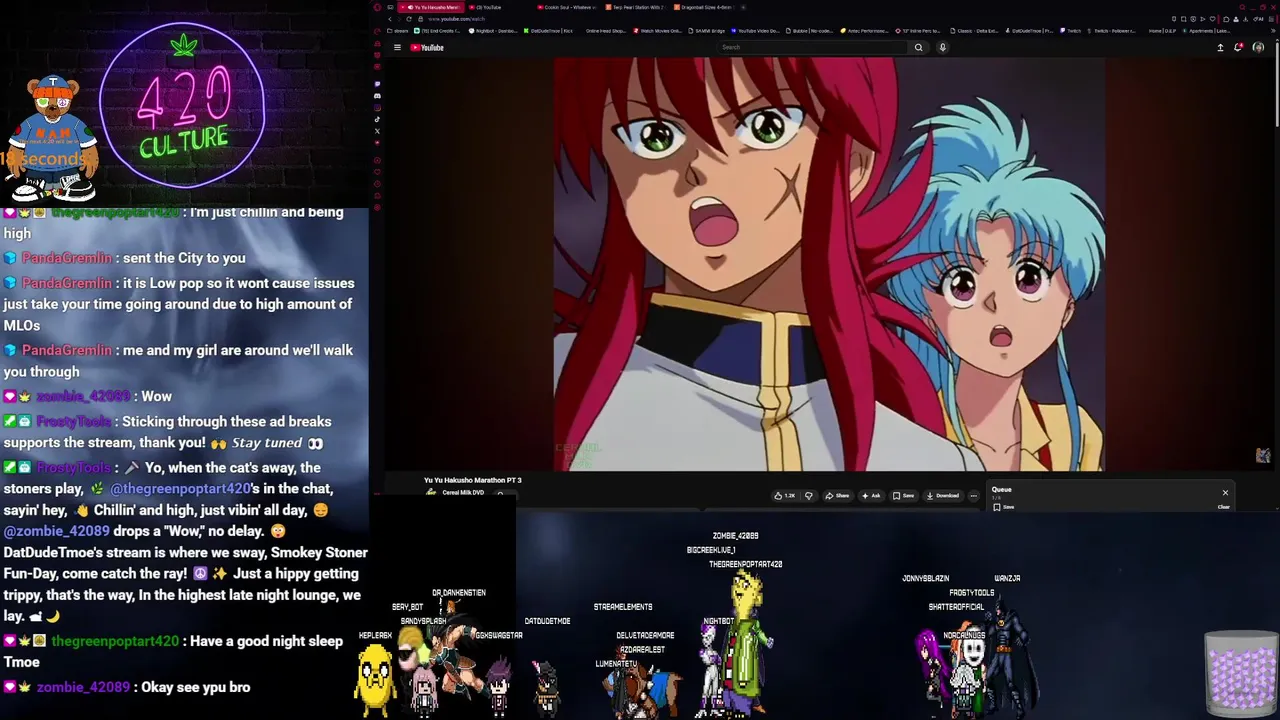Click the Yu Yu Hakusho video player

coord(829,264)
